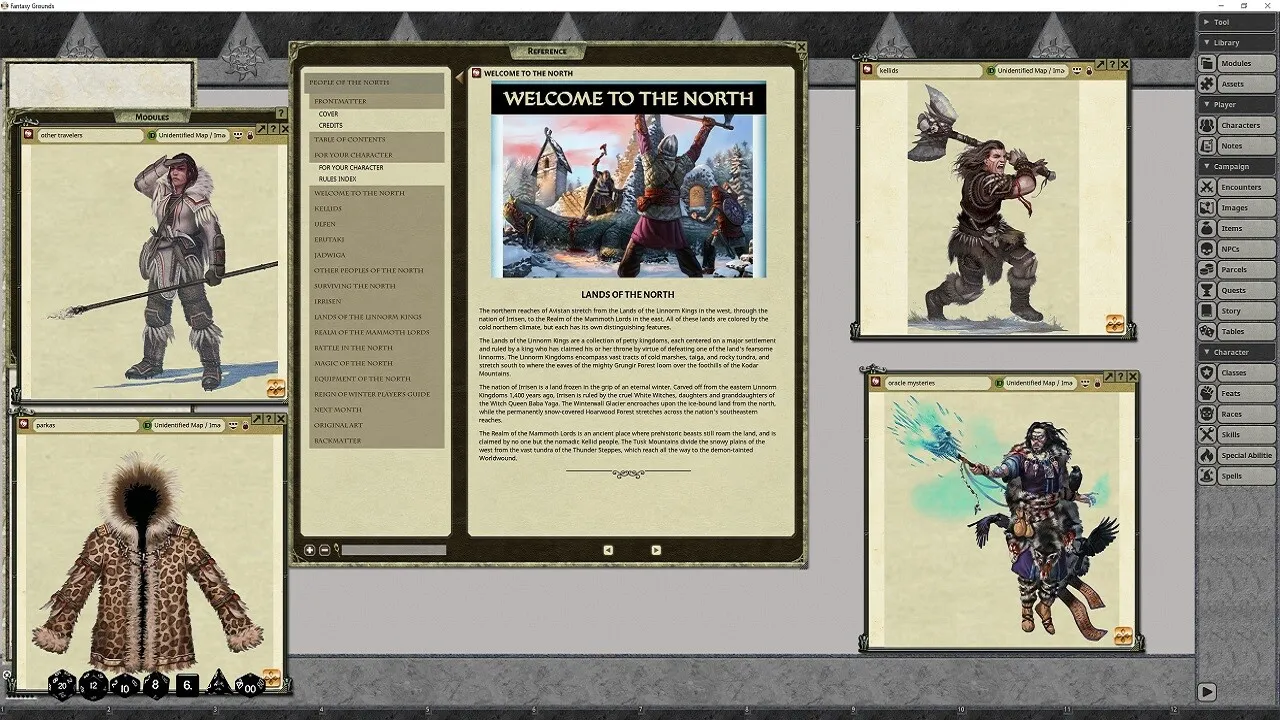Collapse the Character sidebar section
Image resolution: width=1280 pixels, height=720 pixels.
(1237, 352)
